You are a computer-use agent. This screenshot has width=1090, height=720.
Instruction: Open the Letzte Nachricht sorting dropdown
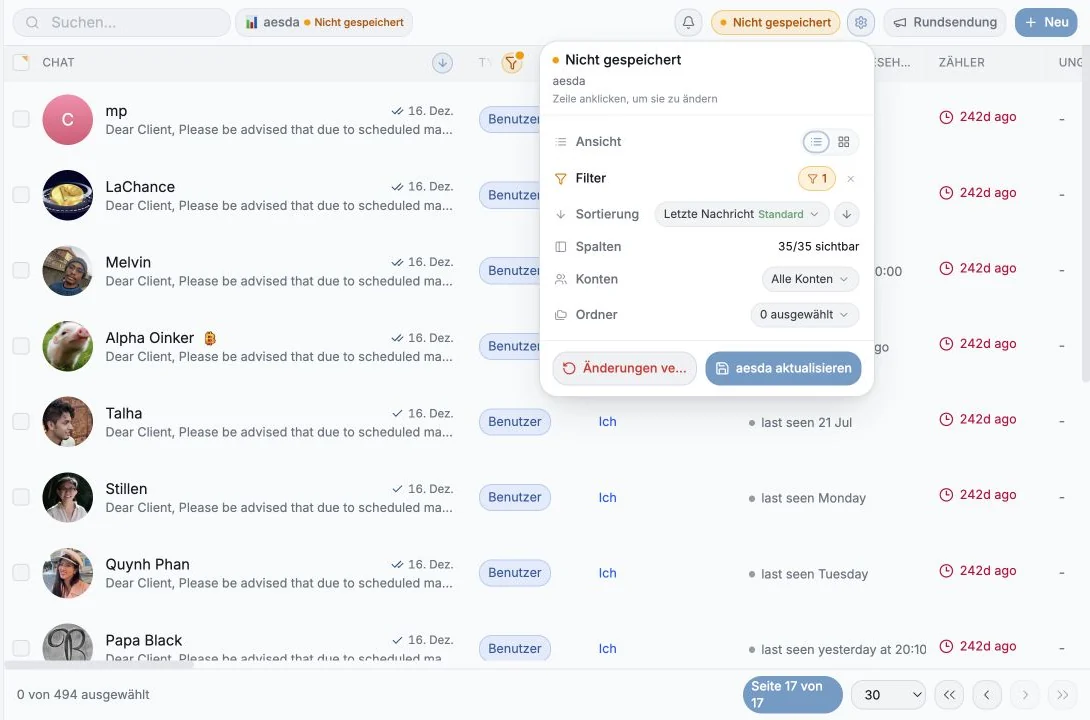(x=741, y=214)
